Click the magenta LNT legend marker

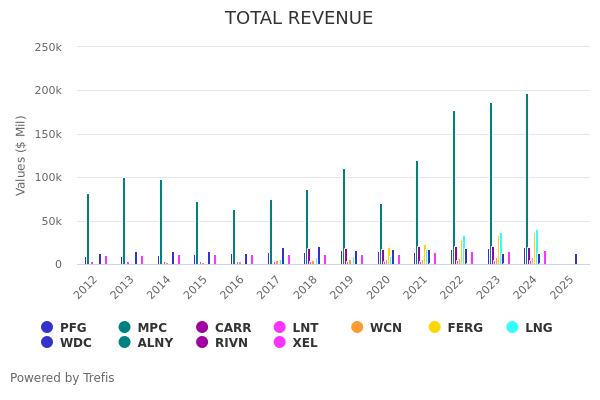280,327
